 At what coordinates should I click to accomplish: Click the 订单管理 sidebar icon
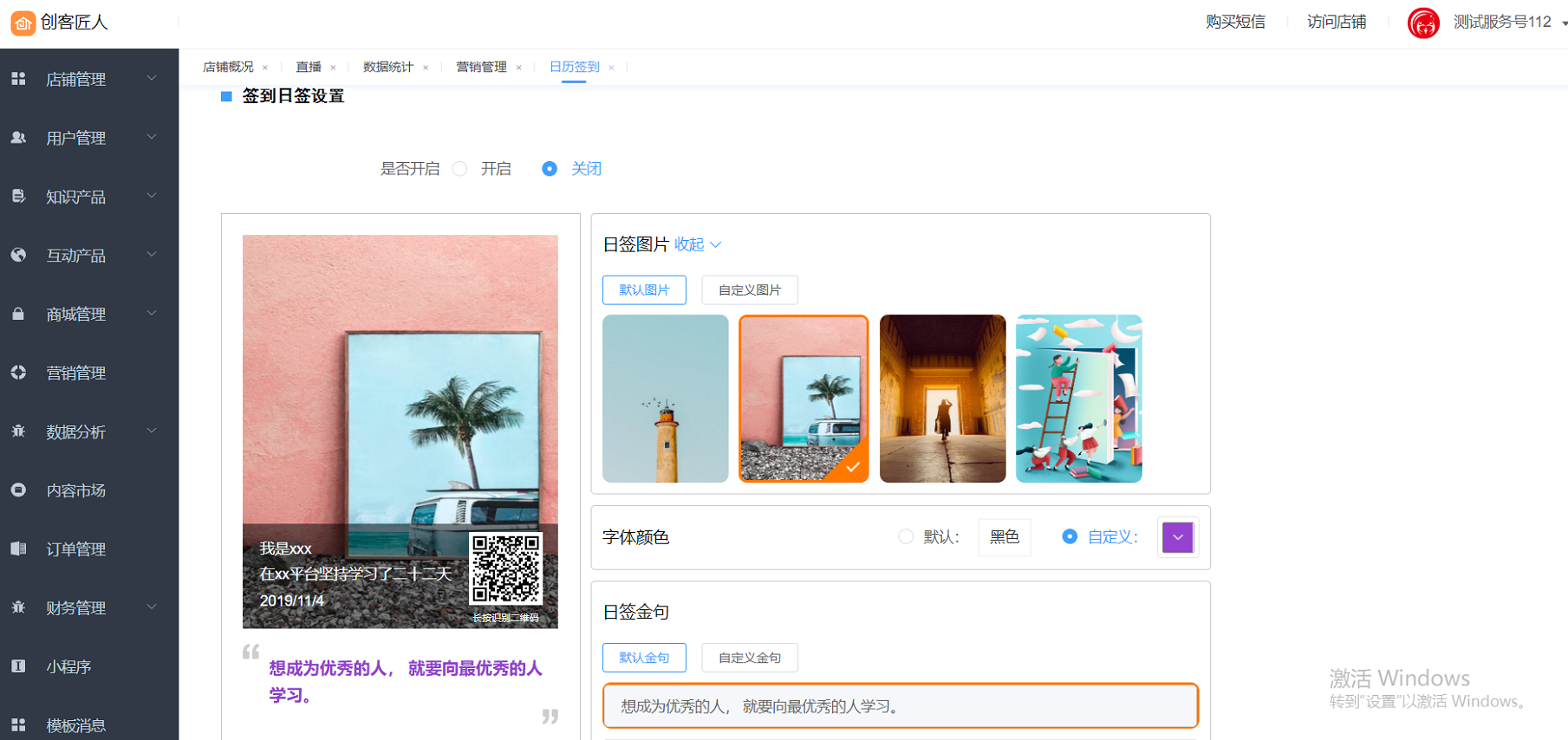tap(18, 549)
